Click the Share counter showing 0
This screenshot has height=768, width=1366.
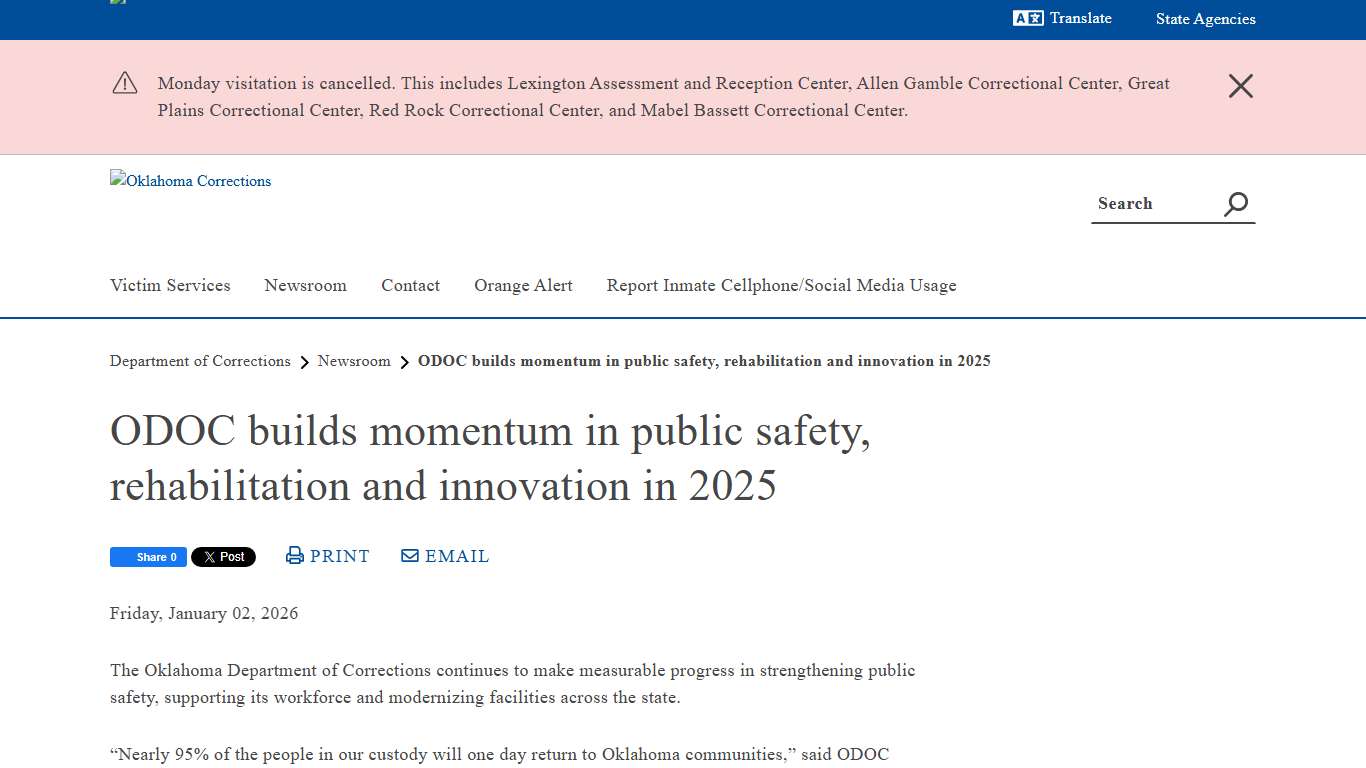[172, 557]
